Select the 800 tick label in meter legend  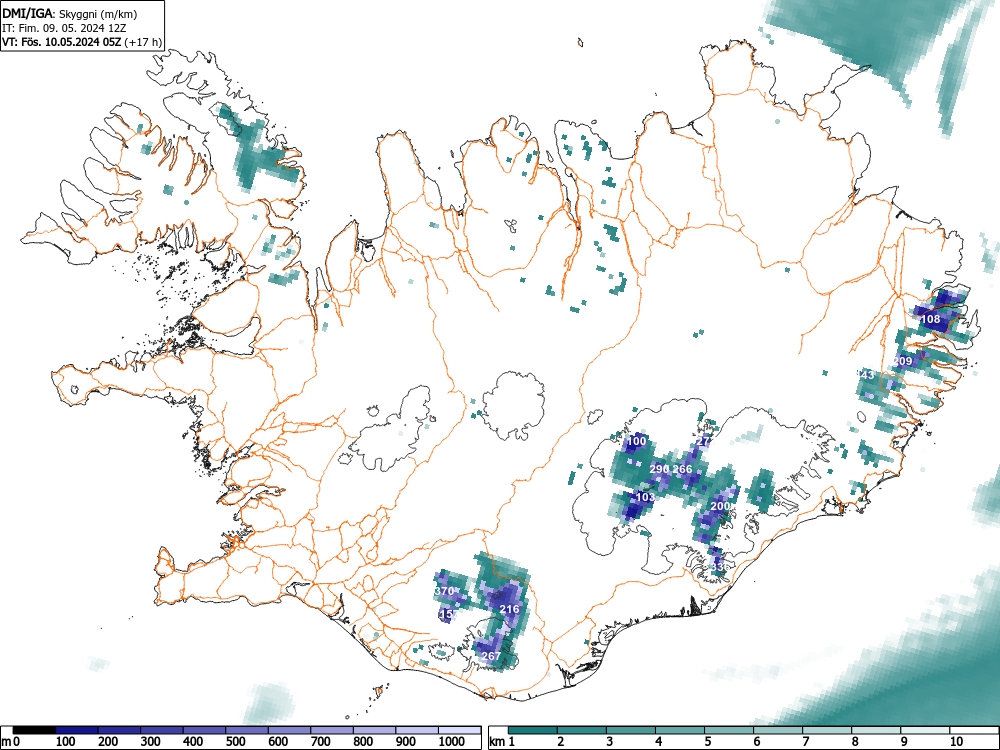pos(363,742)
